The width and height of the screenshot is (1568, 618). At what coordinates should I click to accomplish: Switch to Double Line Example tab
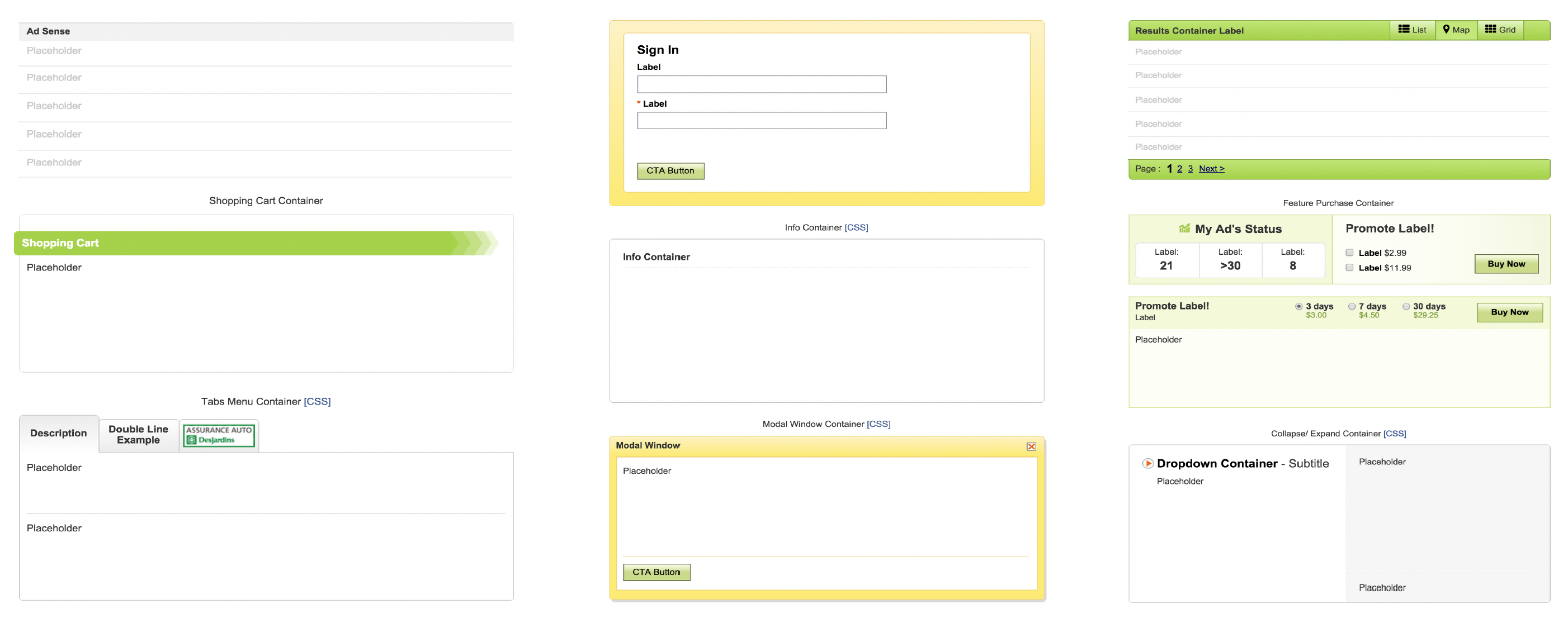tap(138, 435)
